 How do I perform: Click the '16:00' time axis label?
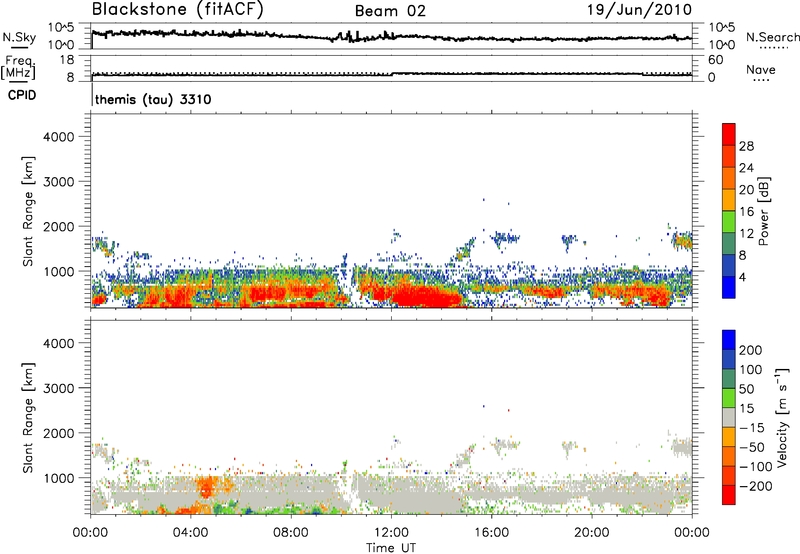[491, 533]
